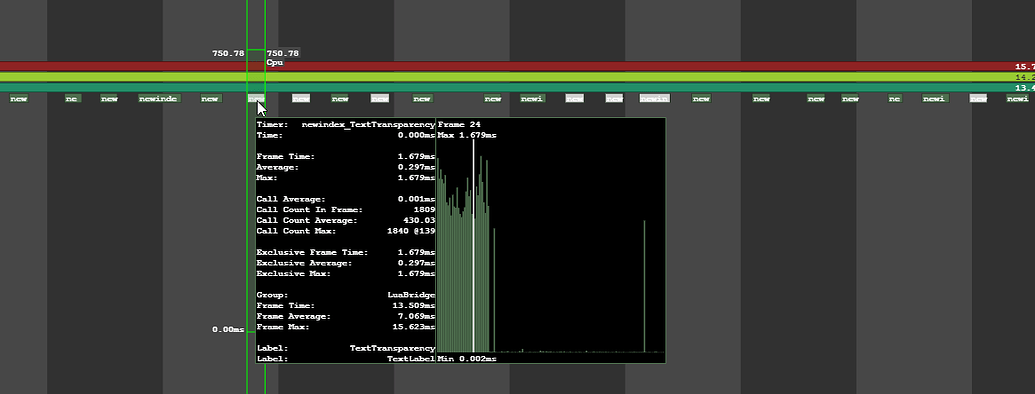Viewport: 1035px width, 394px height.
Task: Select the light green 14.2 timeline bar
Action: coord(518,77)
